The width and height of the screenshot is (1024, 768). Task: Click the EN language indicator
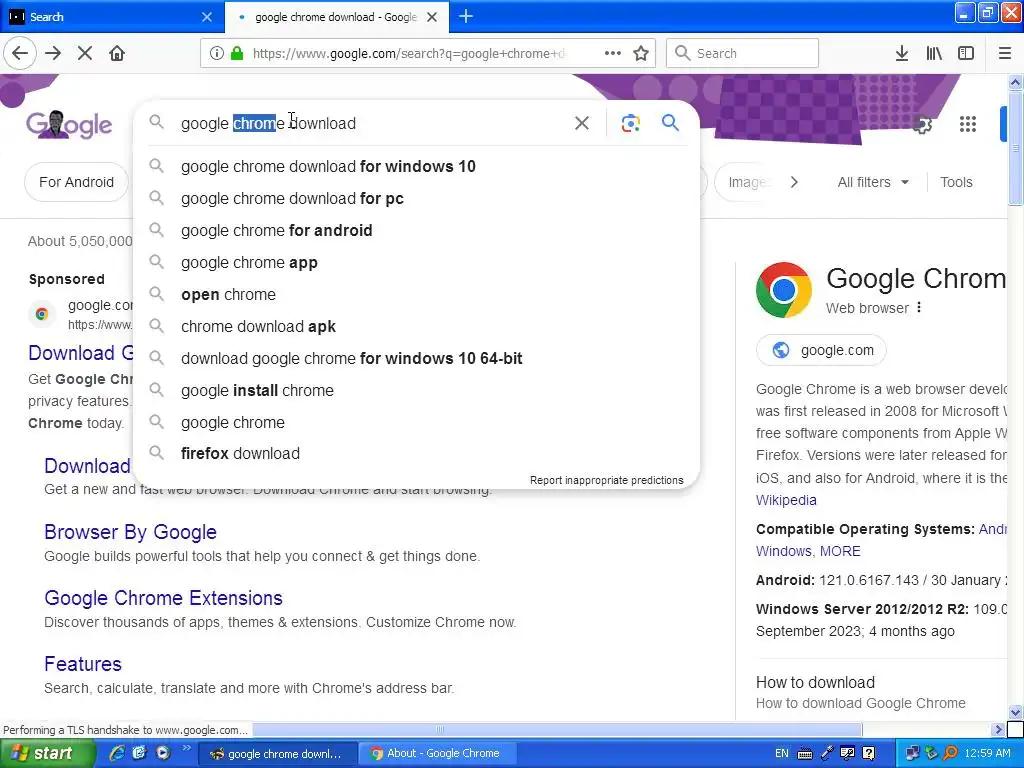tap(781, 753)
